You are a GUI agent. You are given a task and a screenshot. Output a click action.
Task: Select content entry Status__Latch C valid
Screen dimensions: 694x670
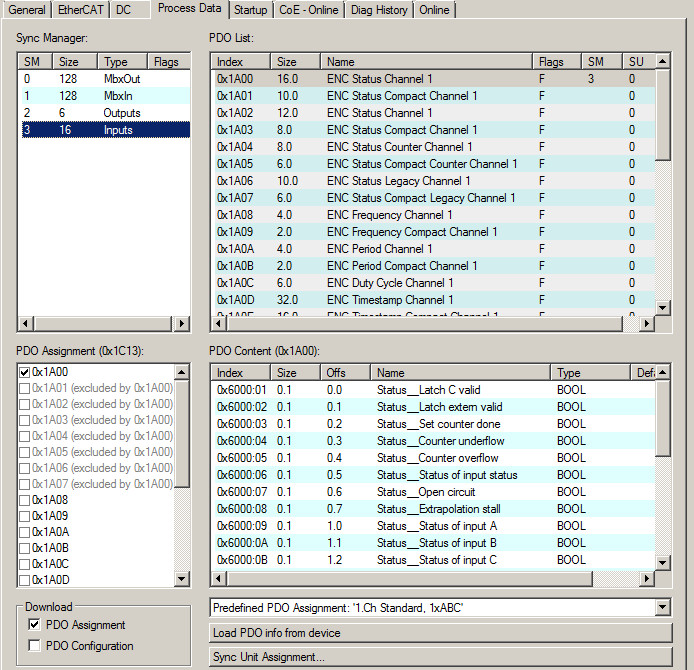pyautogui.click(x=435, y=390)
